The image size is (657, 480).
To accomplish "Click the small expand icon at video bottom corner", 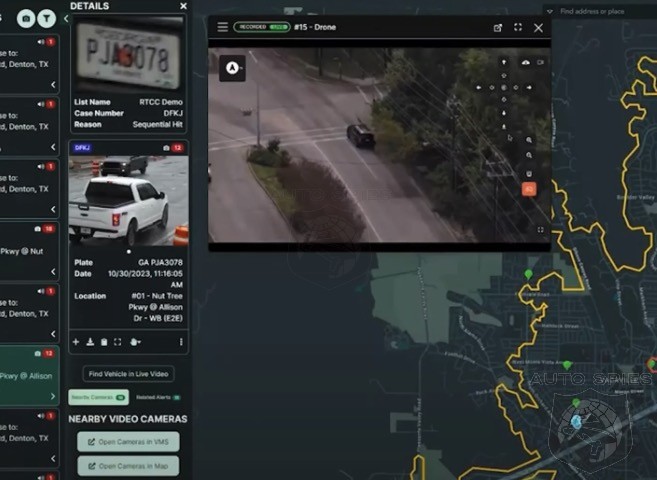I will 541,230.
